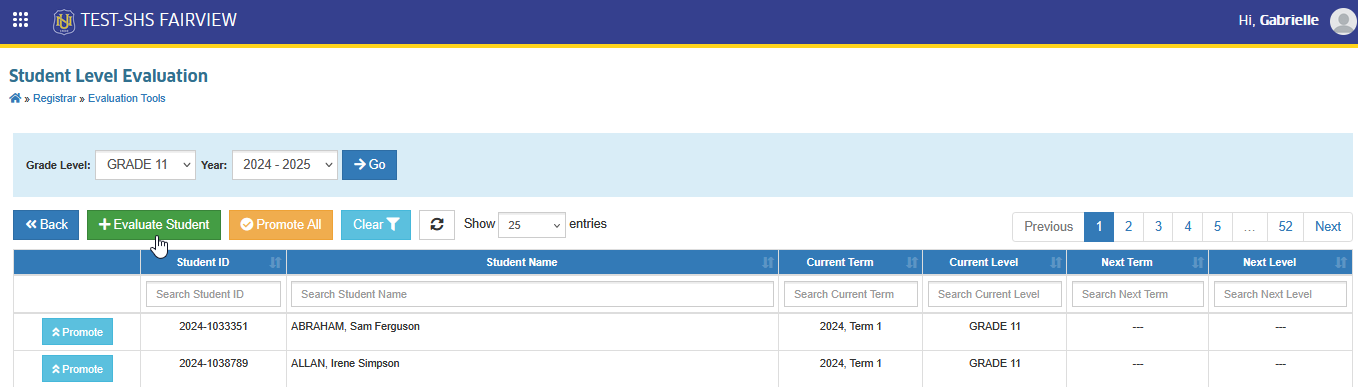Focus the Search Current Term field
The width and height of the screenshot is (1358, 387).
click(851, 294)
